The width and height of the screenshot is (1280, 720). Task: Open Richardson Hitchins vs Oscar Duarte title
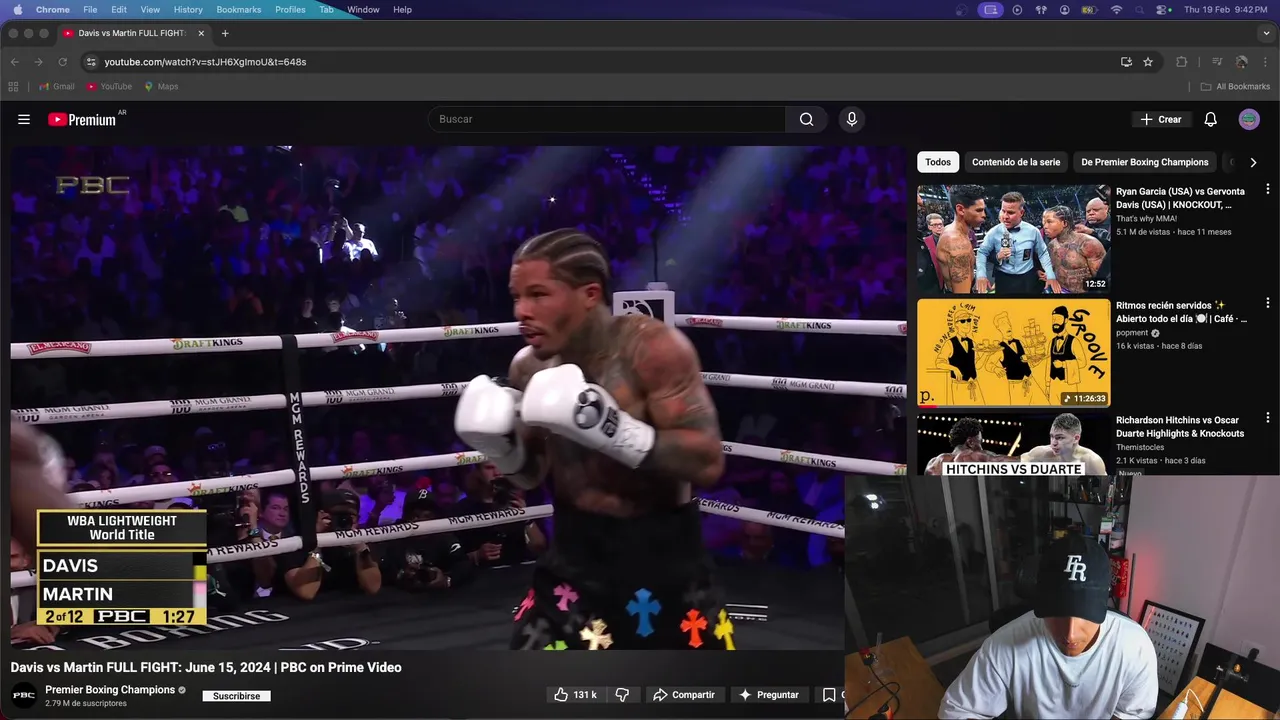pos(1180,427)
